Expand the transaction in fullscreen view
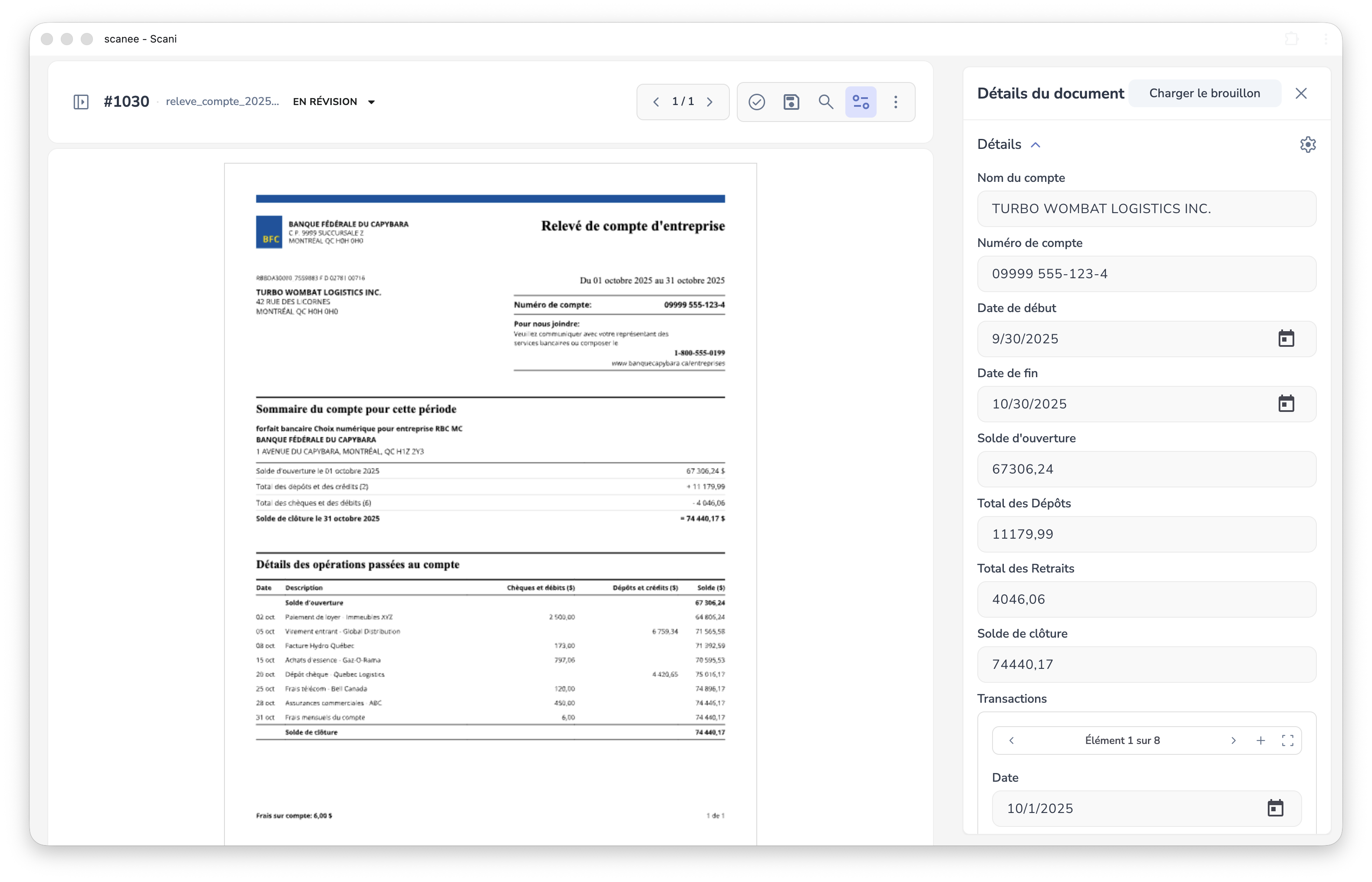This screenshot has width=1372, height=882. [x=1287, y=740]
